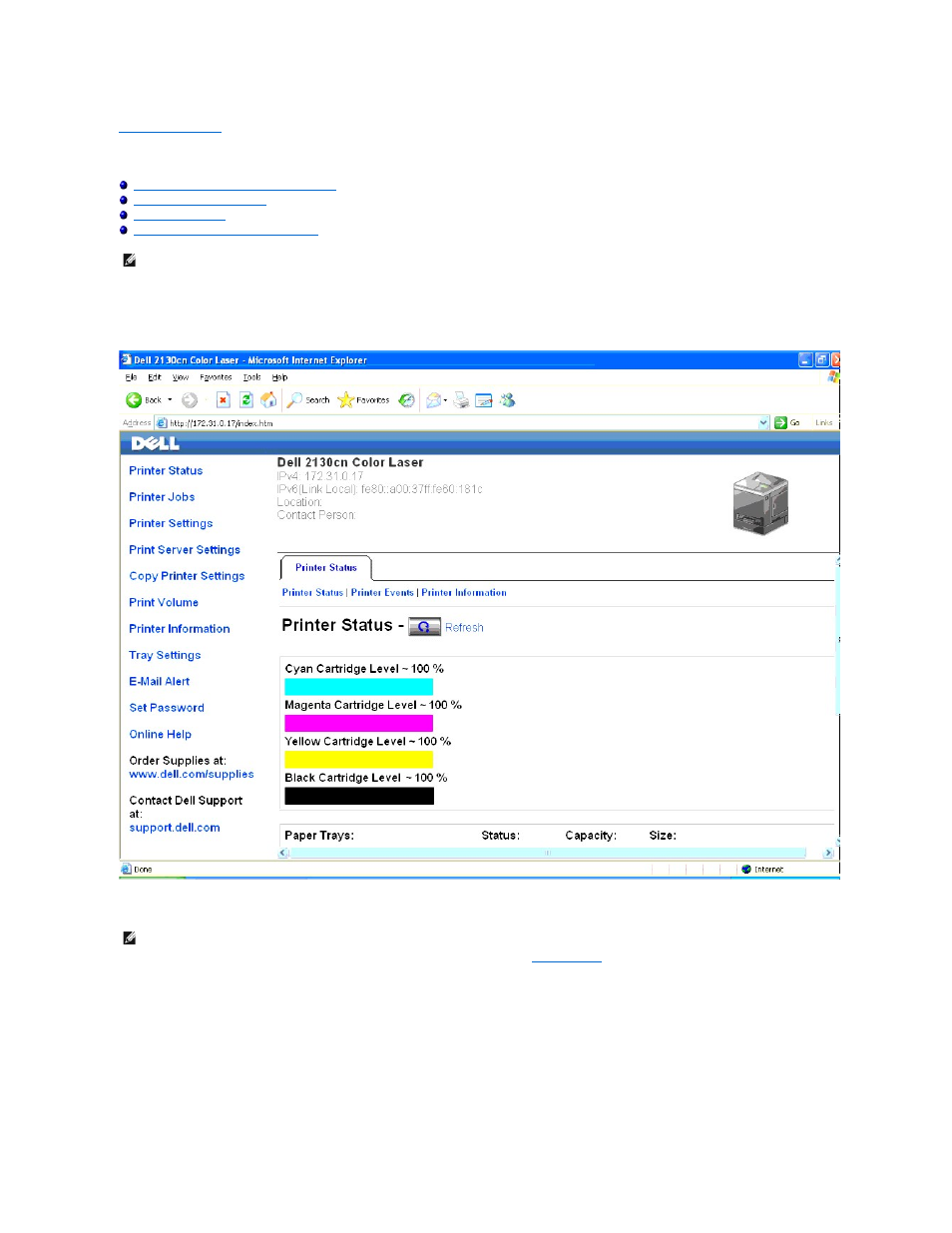952x1233 pixels.
Task: Click the Links toolbar label
Action: coord(823,423)
